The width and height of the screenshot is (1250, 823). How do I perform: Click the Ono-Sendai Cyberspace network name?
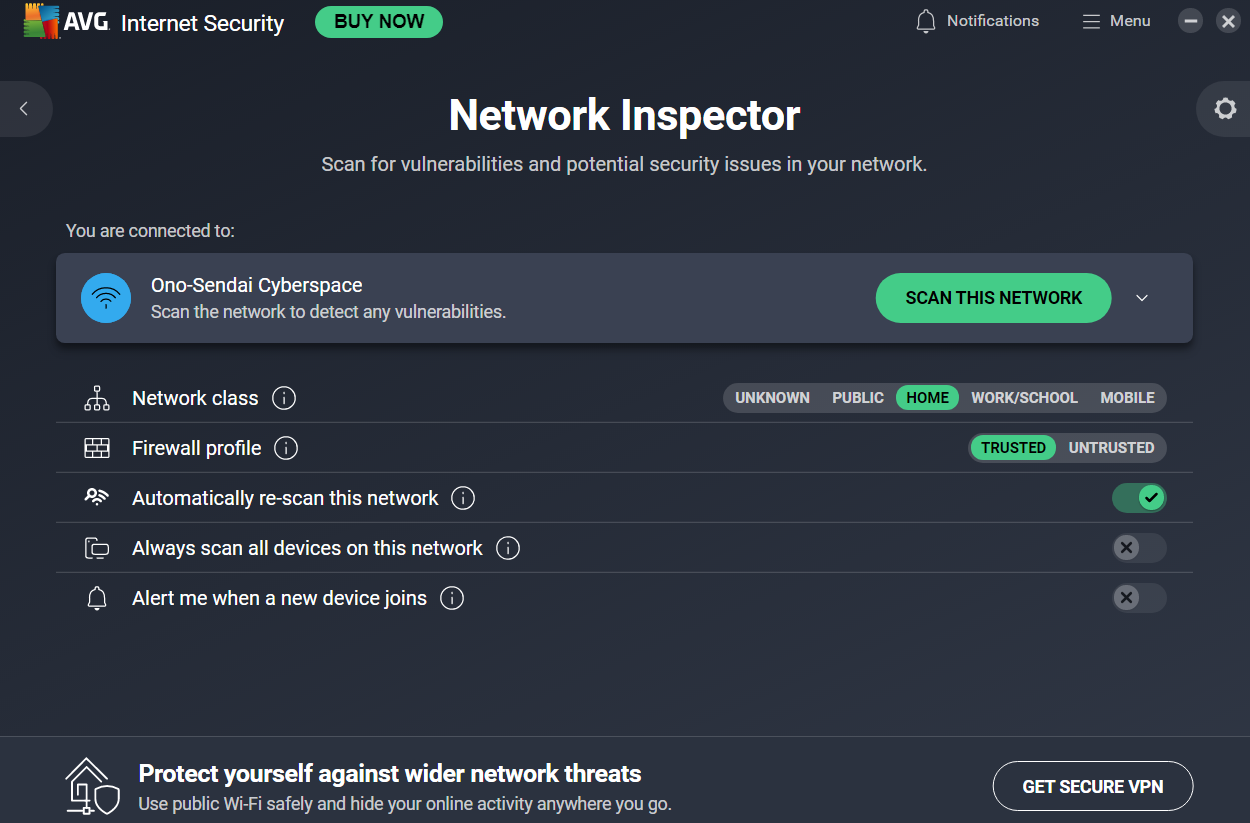click(x=257, y=286)
